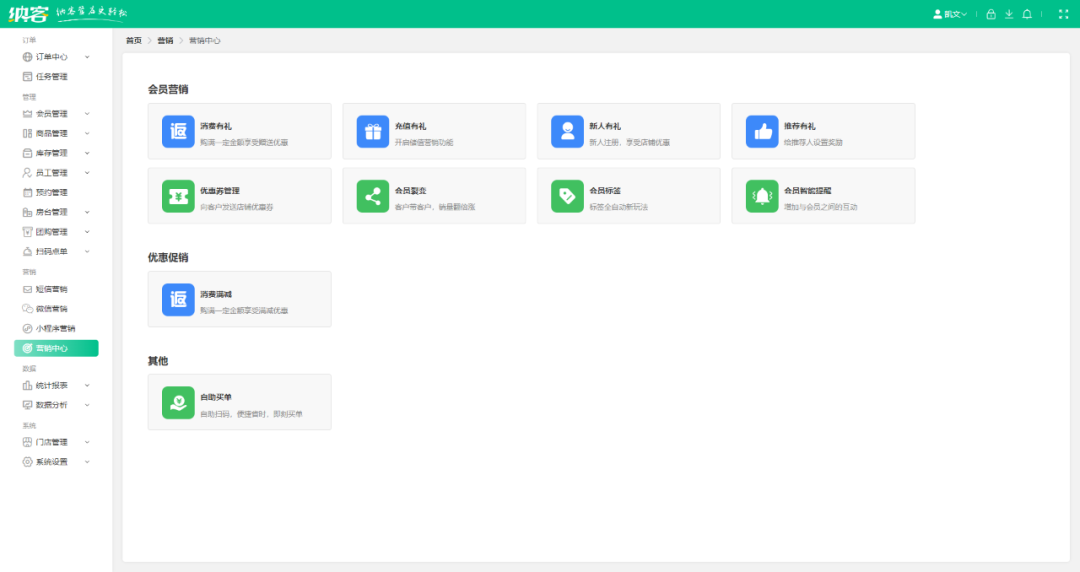Open 门店管理 sidebar menu label
This screenshot has width=1080, height=572.
(52, 442)
